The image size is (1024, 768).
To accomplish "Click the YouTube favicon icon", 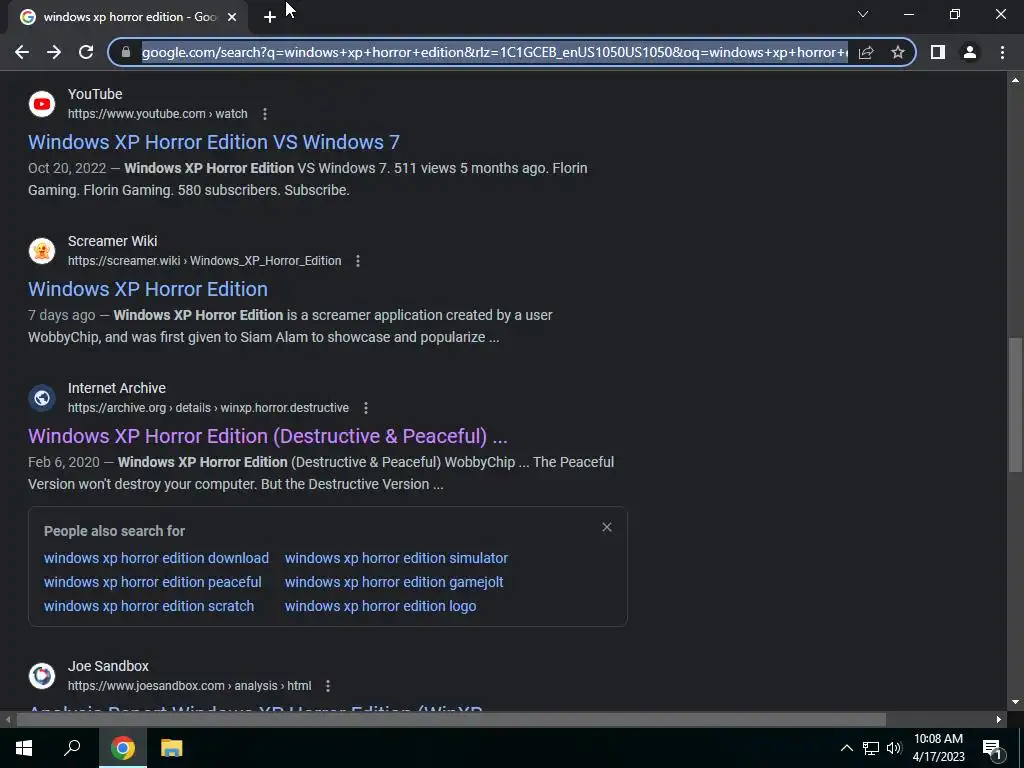I will coord(42,104).
